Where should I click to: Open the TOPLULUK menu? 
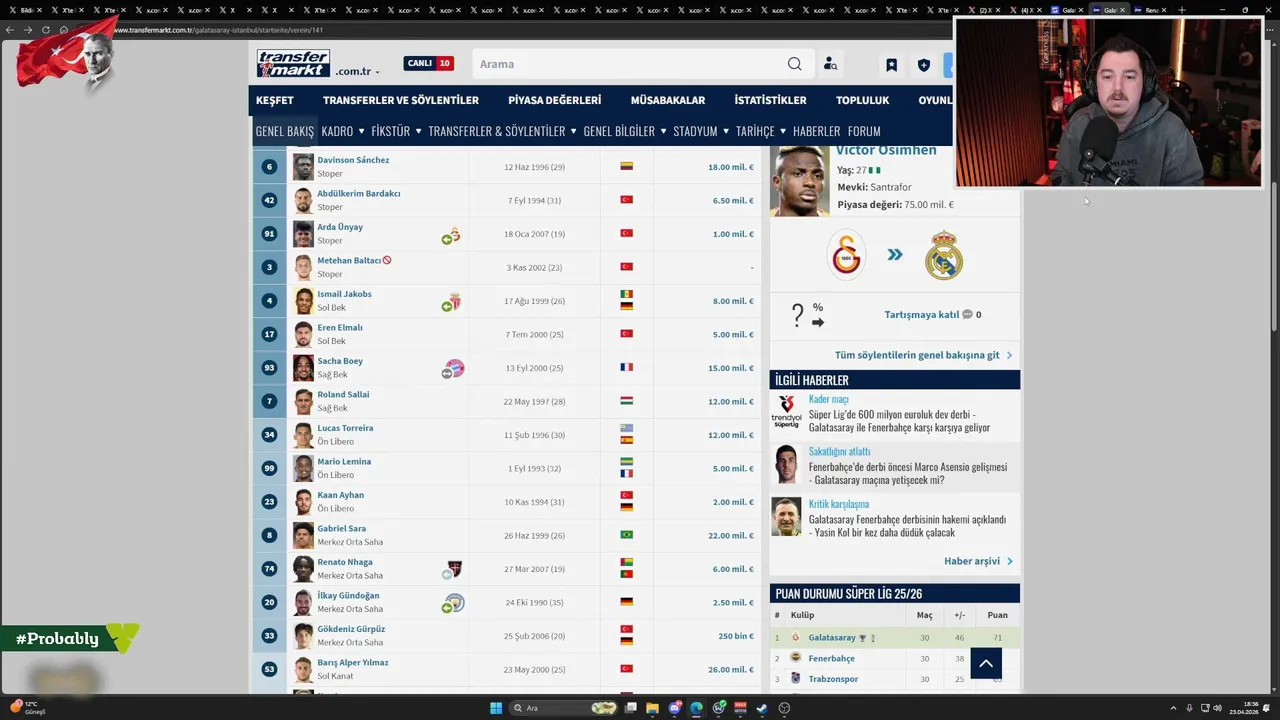[863, 100]
